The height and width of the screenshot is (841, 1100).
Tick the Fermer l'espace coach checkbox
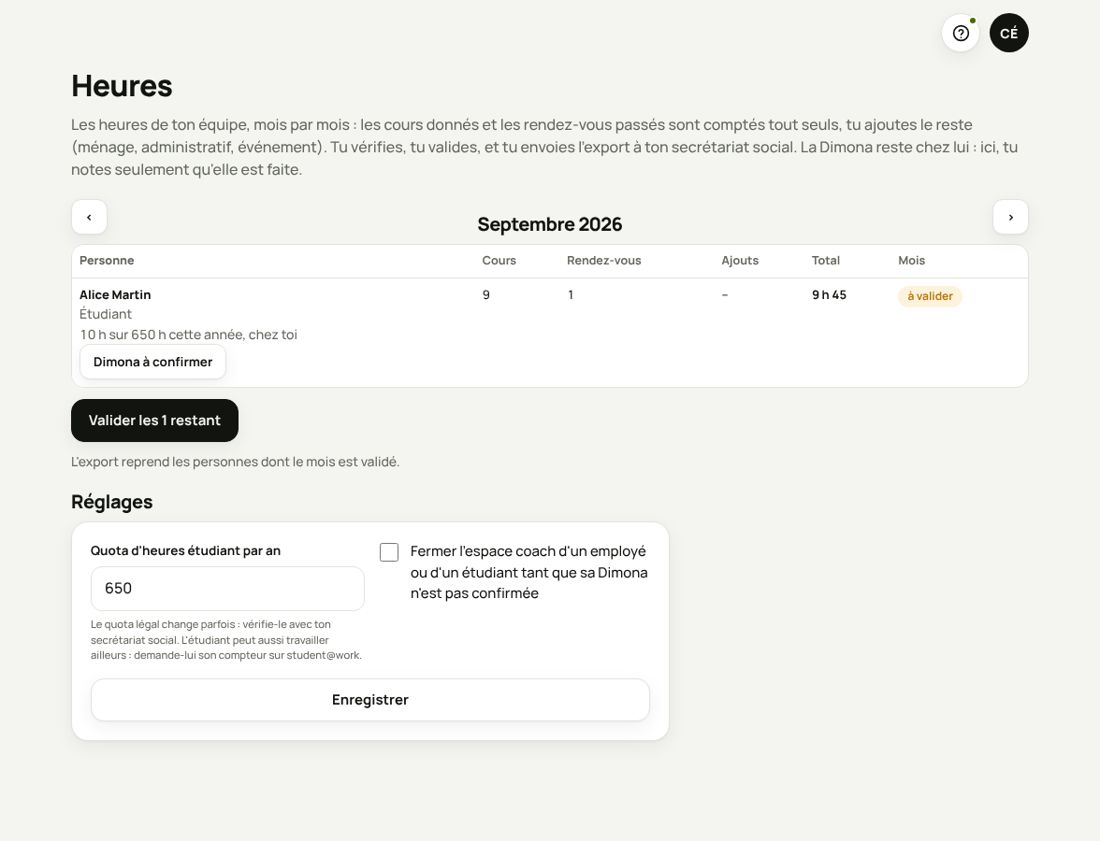(x=389, y=552)
